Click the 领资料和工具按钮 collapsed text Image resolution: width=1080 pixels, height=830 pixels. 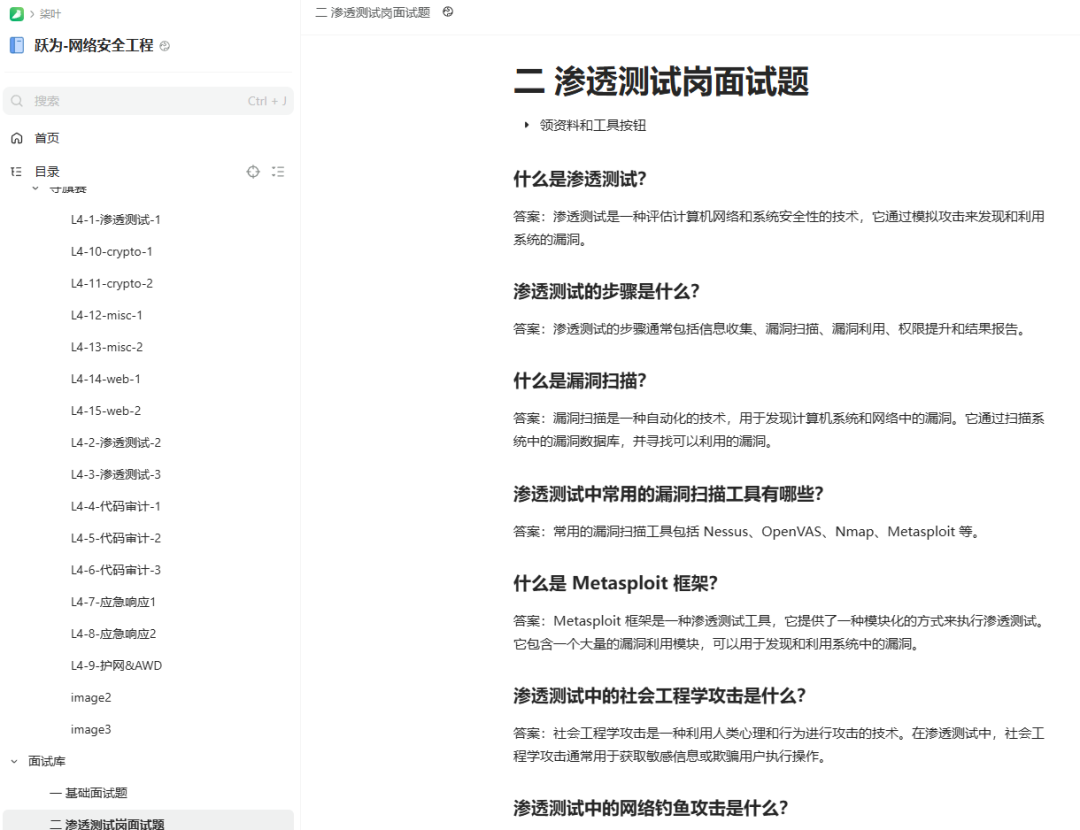click(x=592, y=125)
